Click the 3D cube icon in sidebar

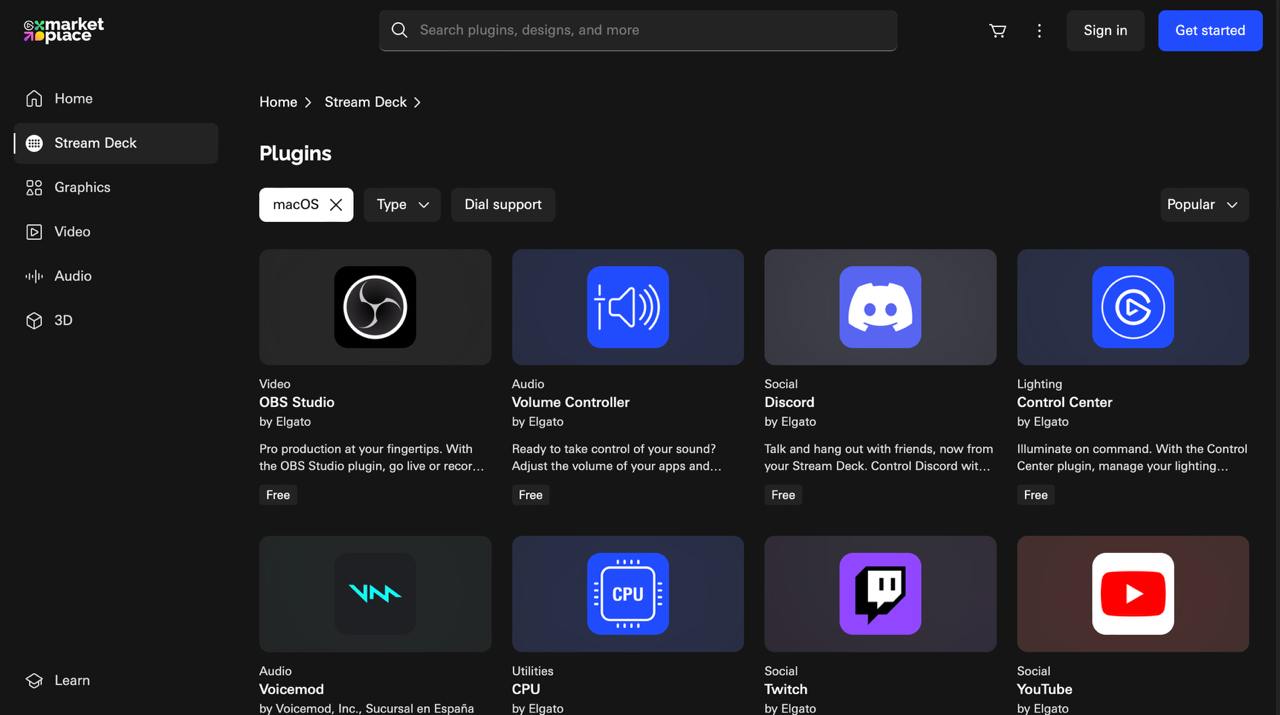point(34,320)
